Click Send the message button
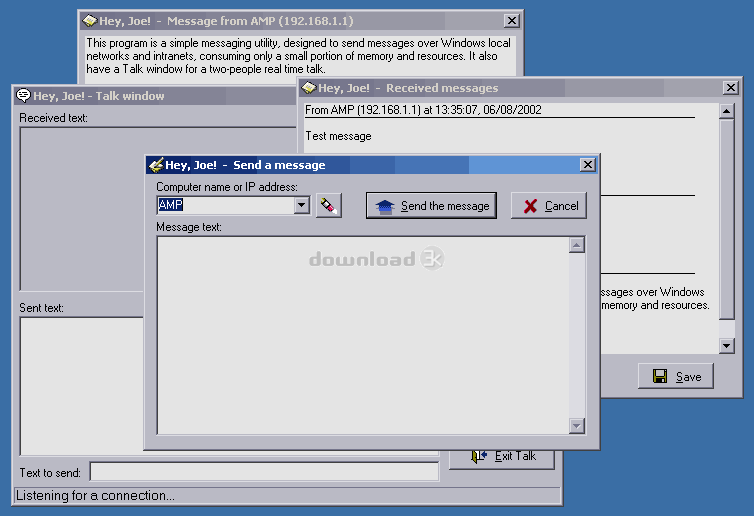Image resolution: width=754 pixels, height=516 pixels. 431,206
